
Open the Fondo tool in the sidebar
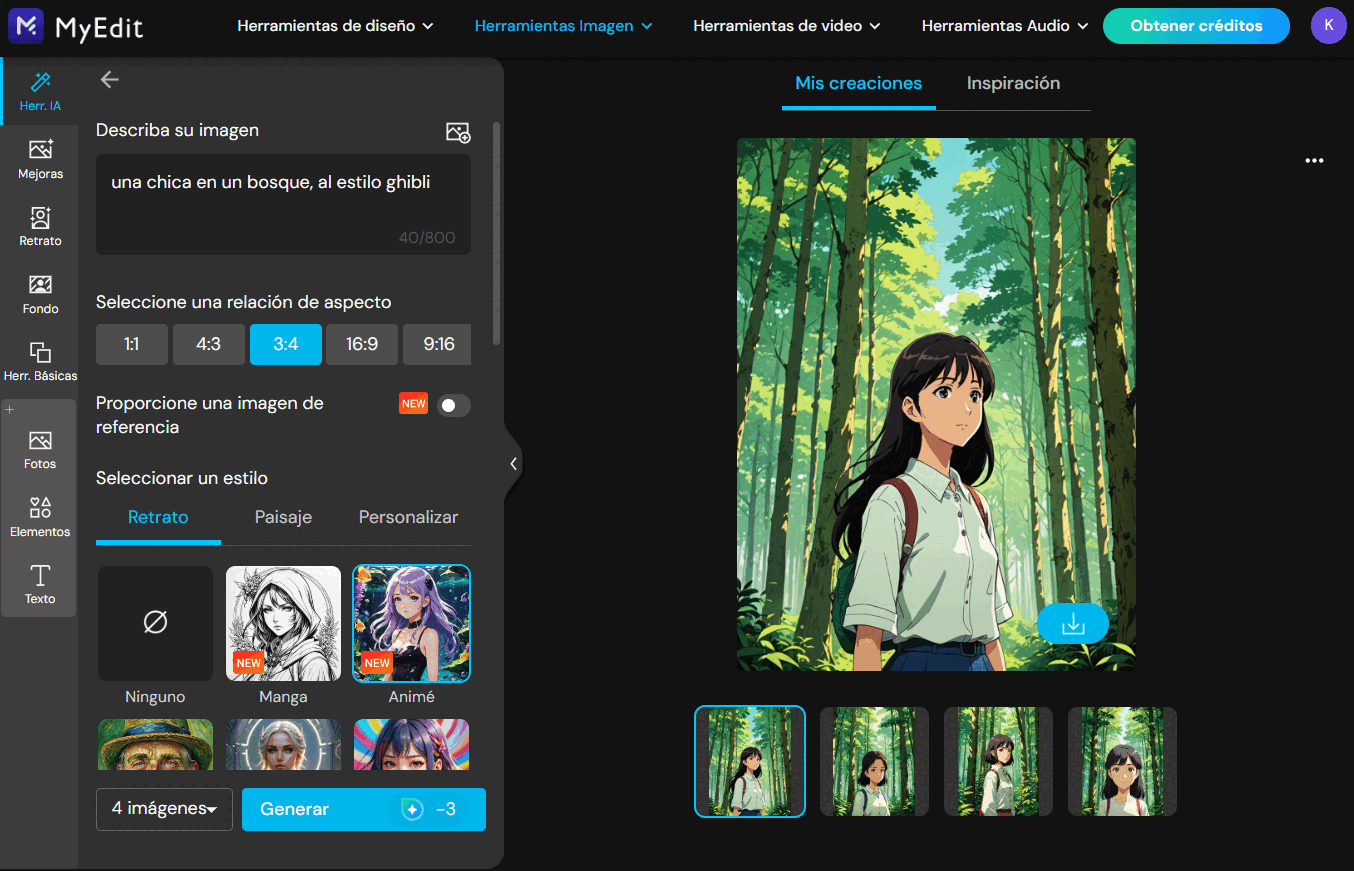40,293
